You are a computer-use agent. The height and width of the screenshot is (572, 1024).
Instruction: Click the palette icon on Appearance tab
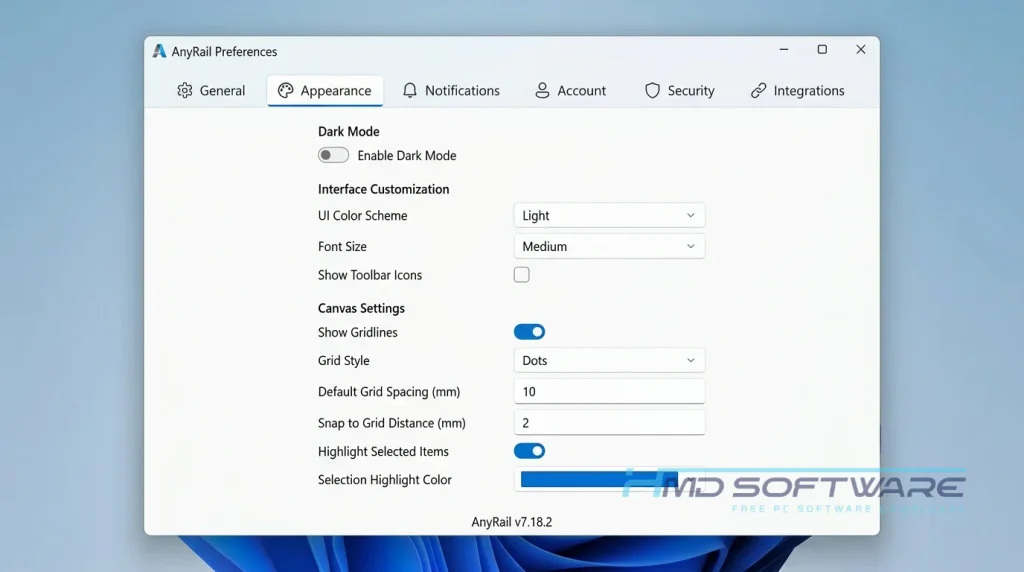pos(285,91)
